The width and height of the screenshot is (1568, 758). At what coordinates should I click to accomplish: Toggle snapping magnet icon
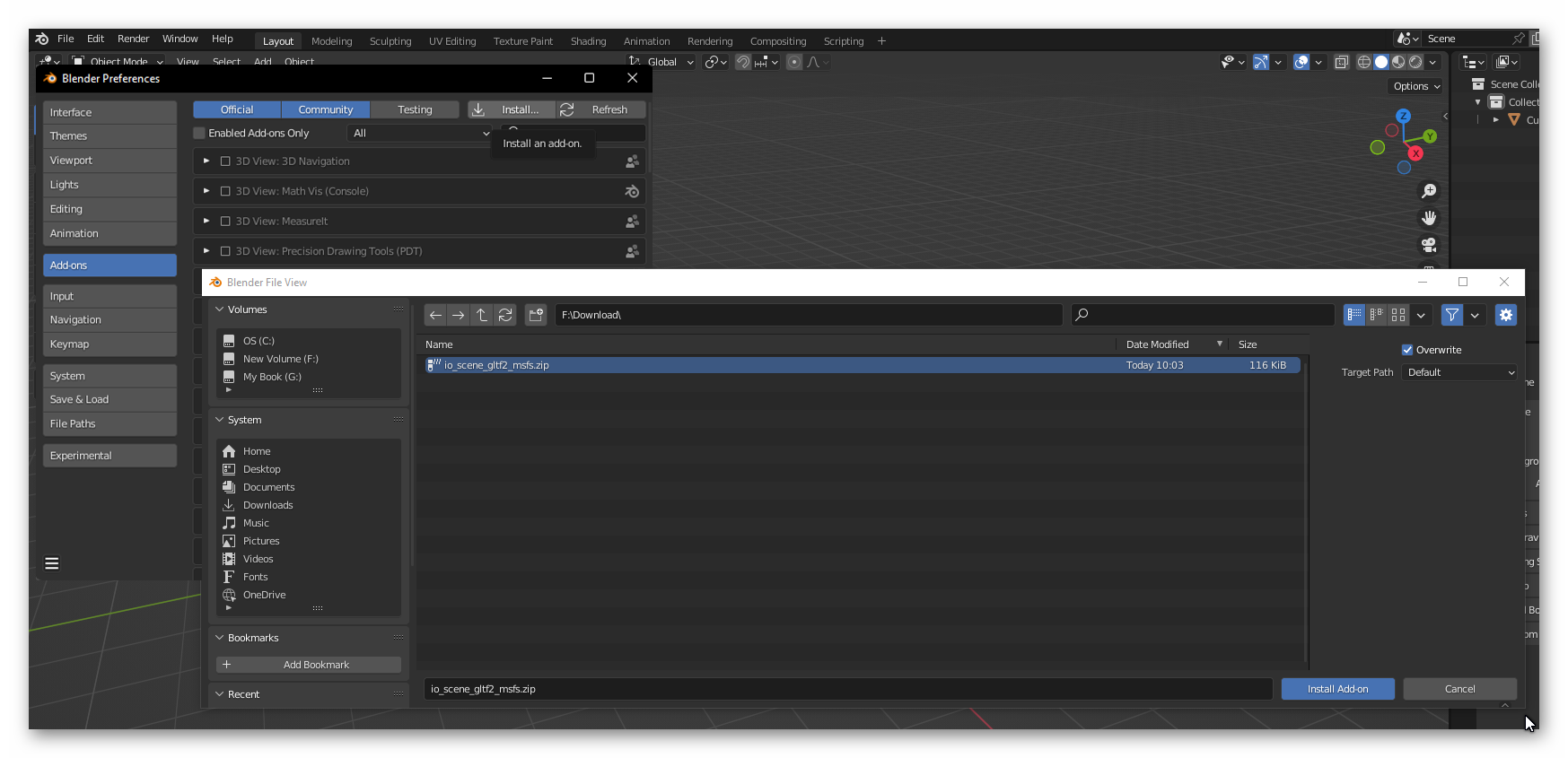point(743,62)
